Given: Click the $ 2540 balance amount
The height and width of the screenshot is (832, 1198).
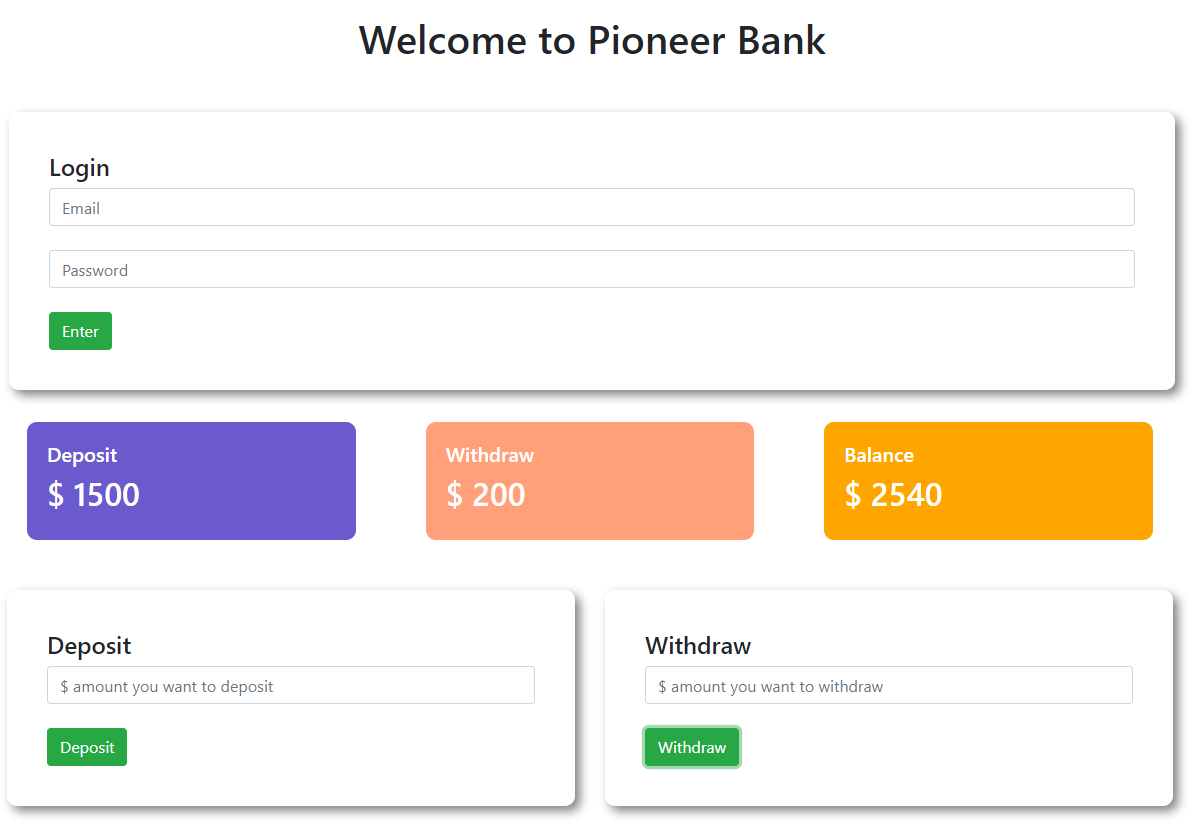Looking at the screenshot, I should pyautogui.click(x=893, y=495).
